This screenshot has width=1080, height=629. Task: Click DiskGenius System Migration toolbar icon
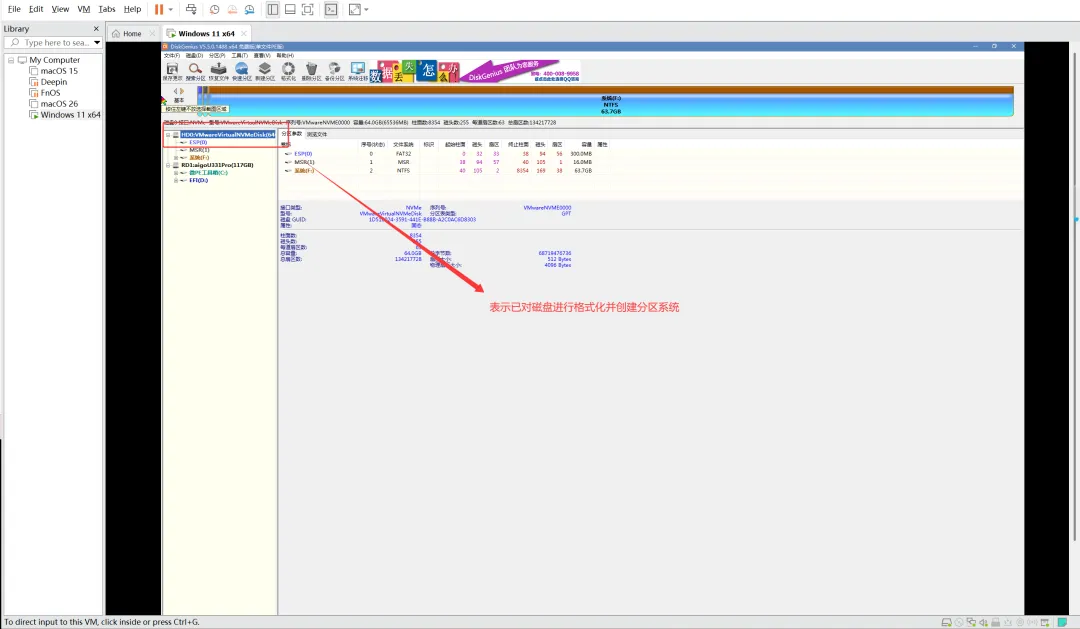pyautogui.click(x=357, y=71)
